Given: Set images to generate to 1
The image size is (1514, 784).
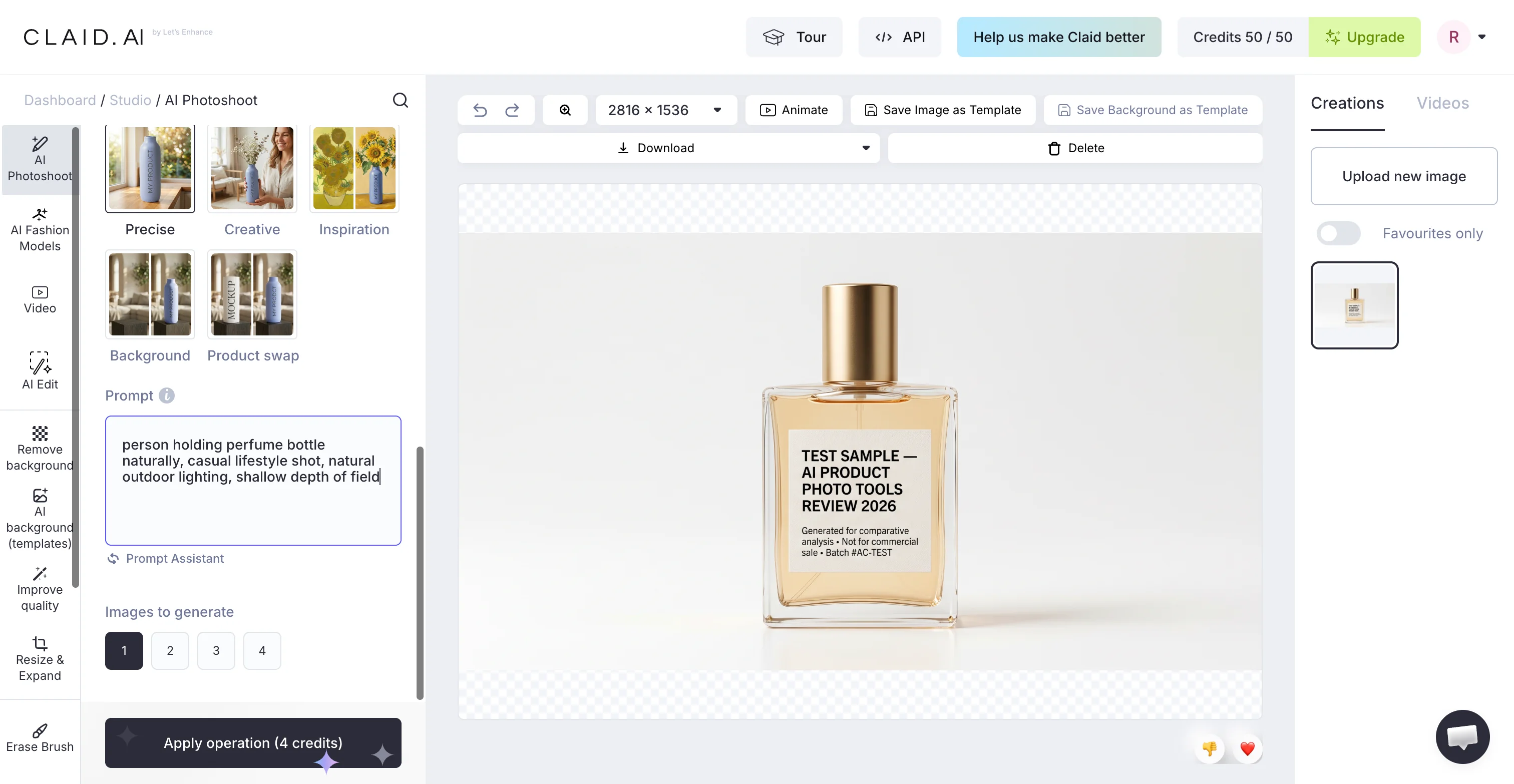Looking at the screenshot, I should pyautogui.click(x=124, y=650).
